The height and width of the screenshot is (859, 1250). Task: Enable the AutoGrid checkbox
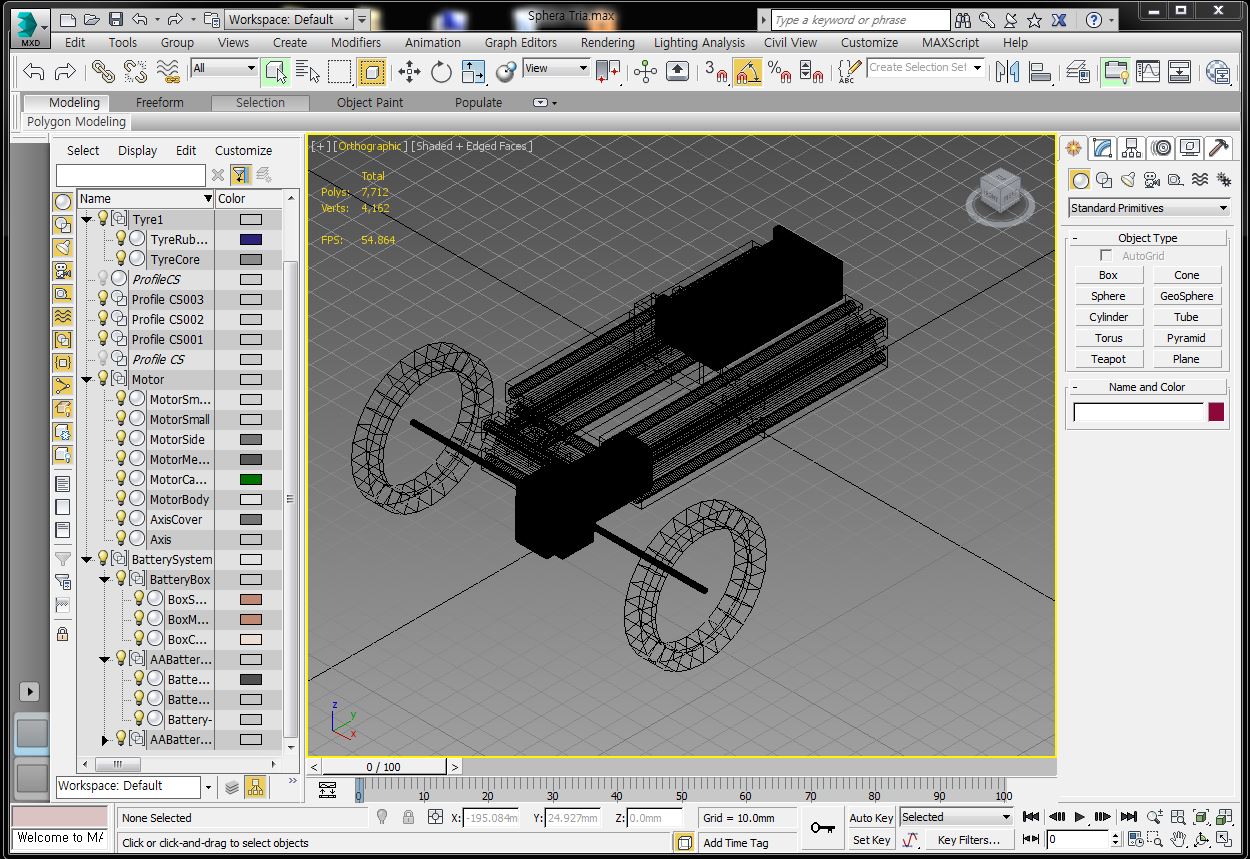click(x=1106, y=255)
